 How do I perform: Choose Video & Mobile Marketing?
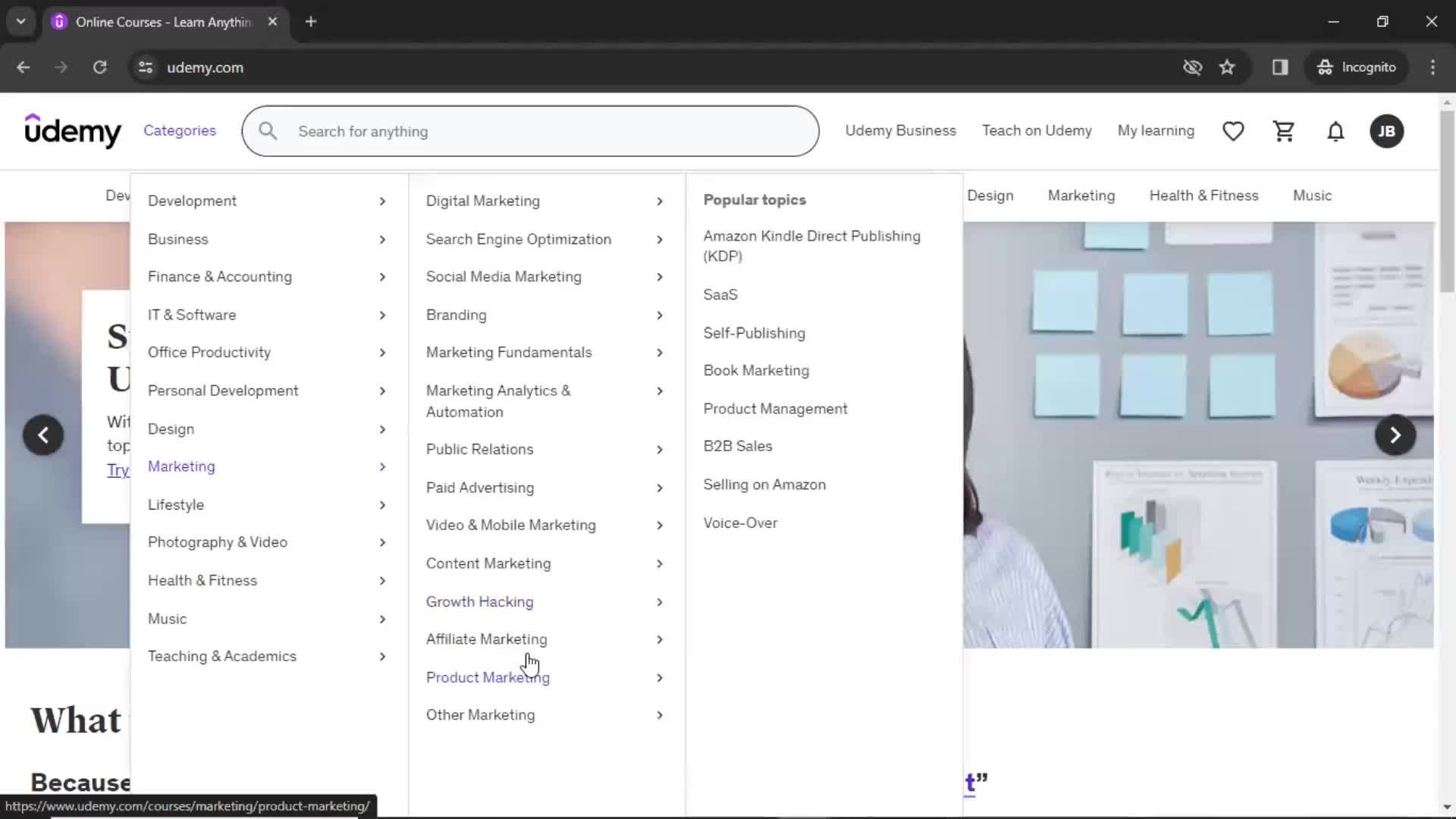pos(511,525)
